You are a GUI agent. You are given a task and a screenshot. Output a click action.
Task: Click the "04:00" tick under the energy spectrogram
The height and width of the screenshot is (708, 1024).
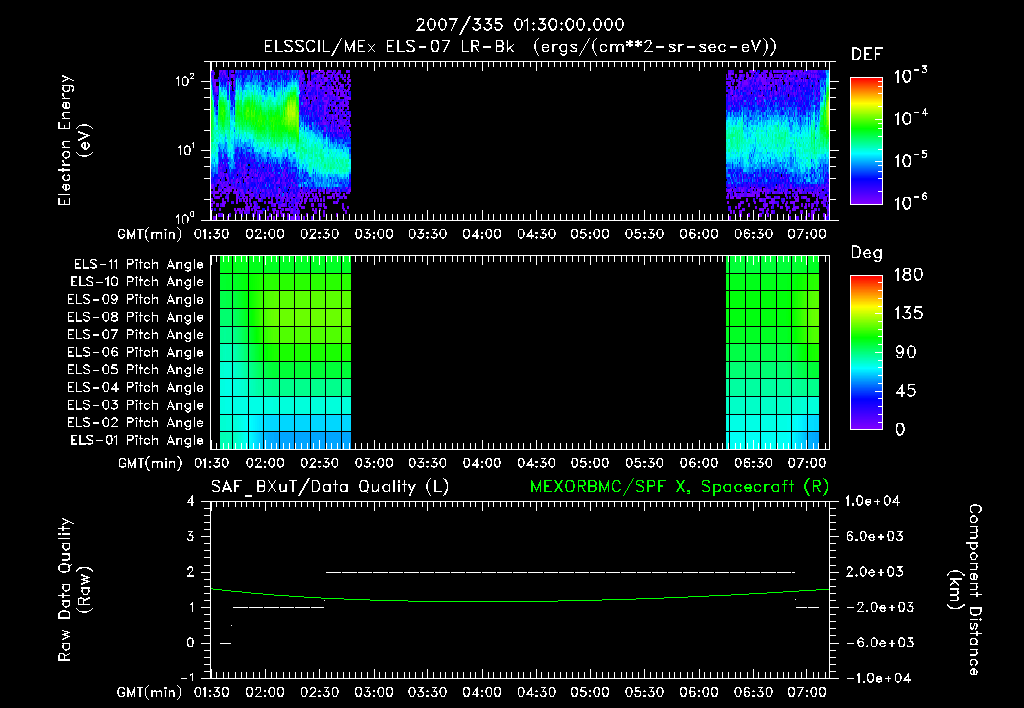pyautogui.click(x=482, y=234)
